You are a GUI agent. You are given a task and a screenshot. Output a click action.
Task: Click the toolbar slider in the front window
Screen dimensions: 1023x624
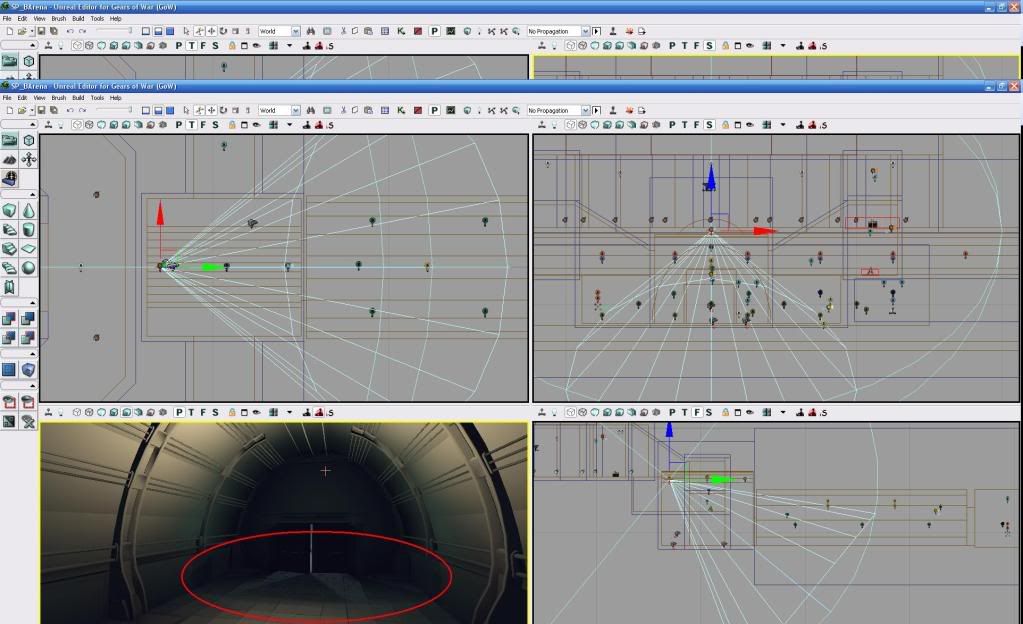coord(113,111)
